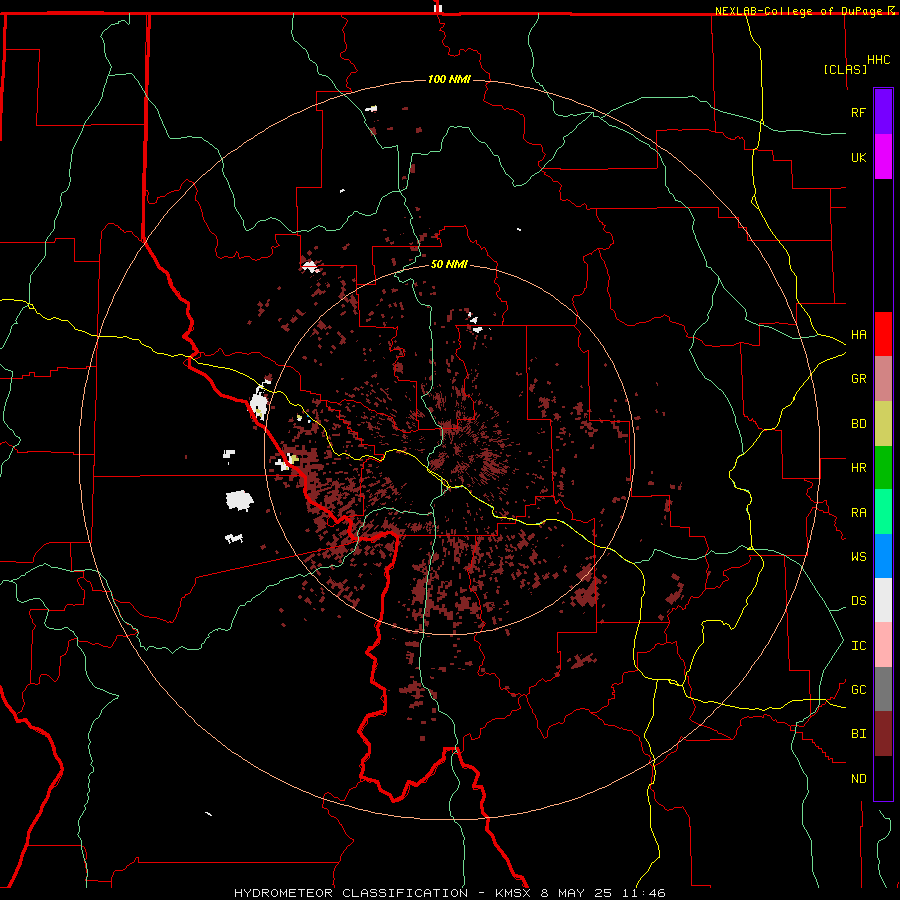Click the RA light green legend swatch

[883, 512]
